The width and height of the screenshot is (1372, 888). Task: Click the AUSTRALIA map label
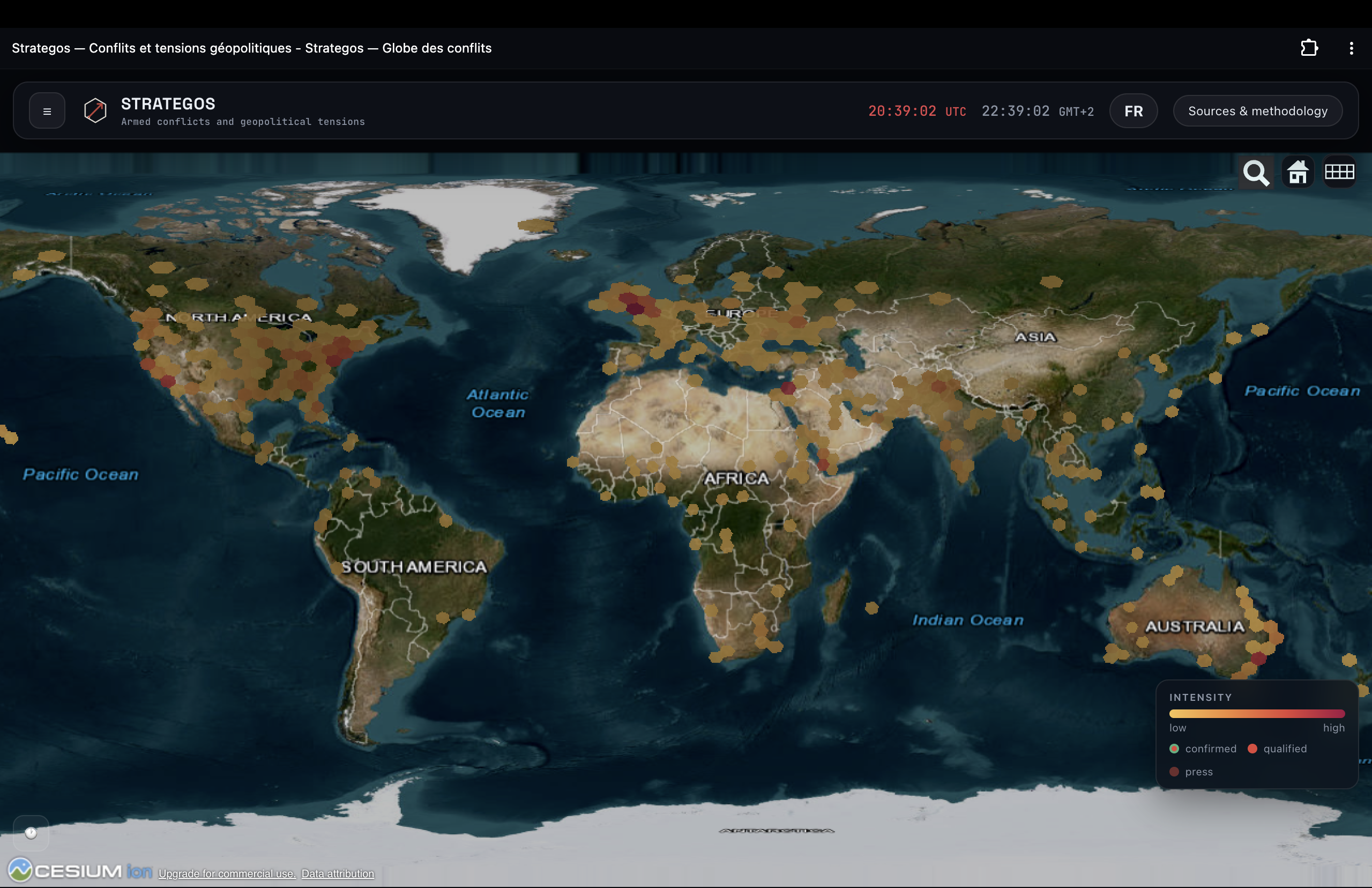point(1195,627)
